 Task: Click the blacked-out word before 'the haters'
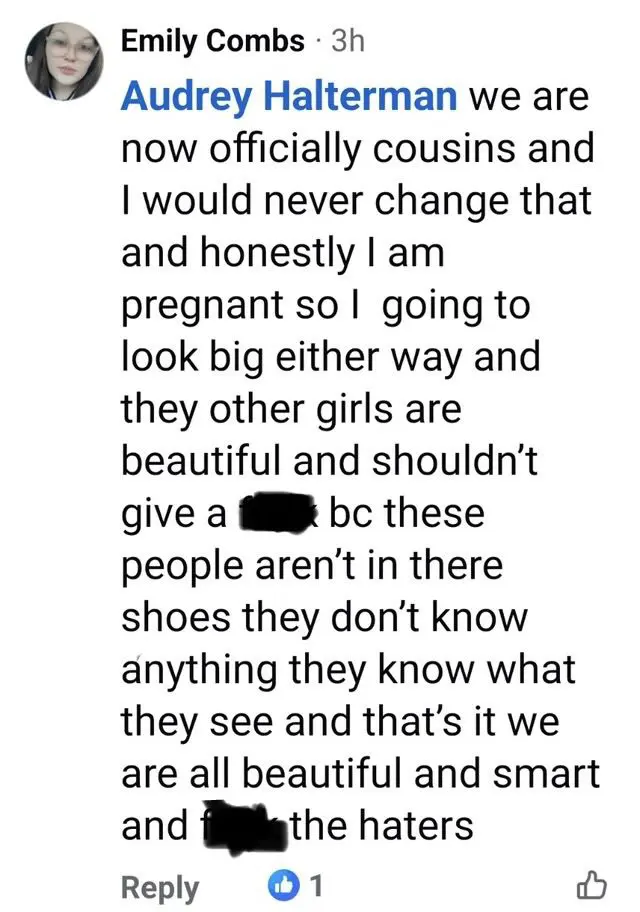pyautogui.click(x=237, y=826)
